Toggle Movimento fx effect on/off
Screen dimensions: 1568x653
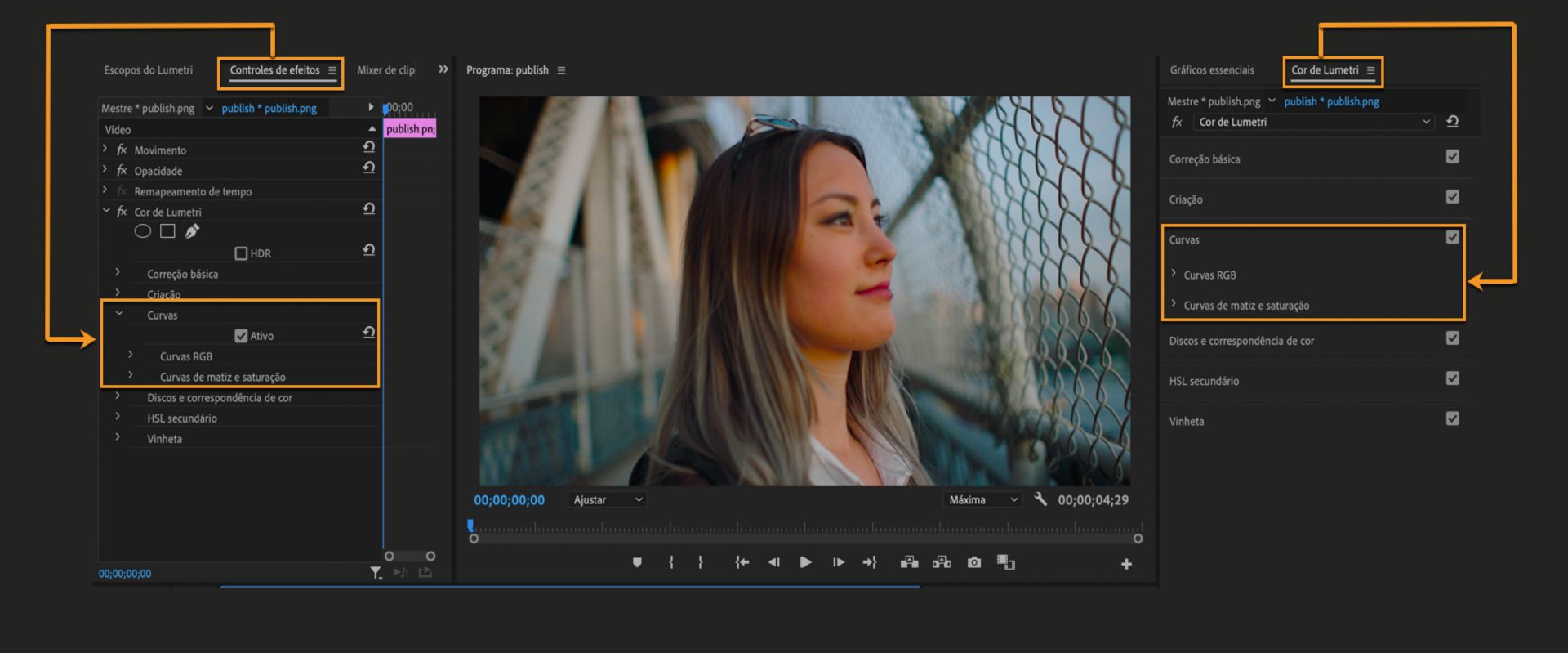(x=122, y=150)
